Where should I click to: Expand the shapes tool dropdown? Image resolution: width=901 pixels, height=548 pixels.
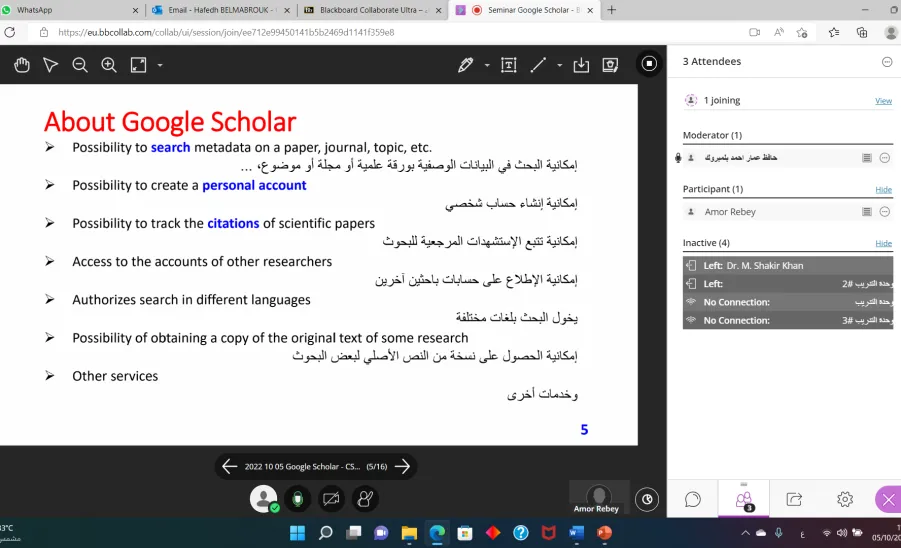[559, 65]
